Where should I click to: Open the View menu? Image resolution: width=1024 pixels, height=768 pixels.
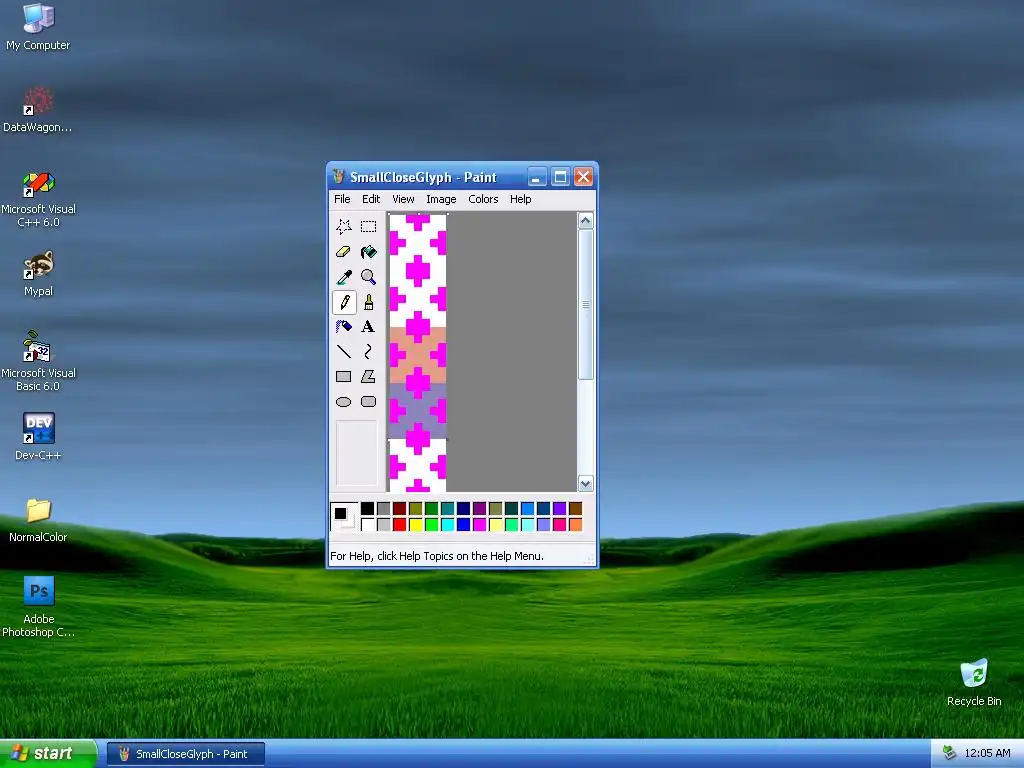pyautogui.click(x=403, y=199)
